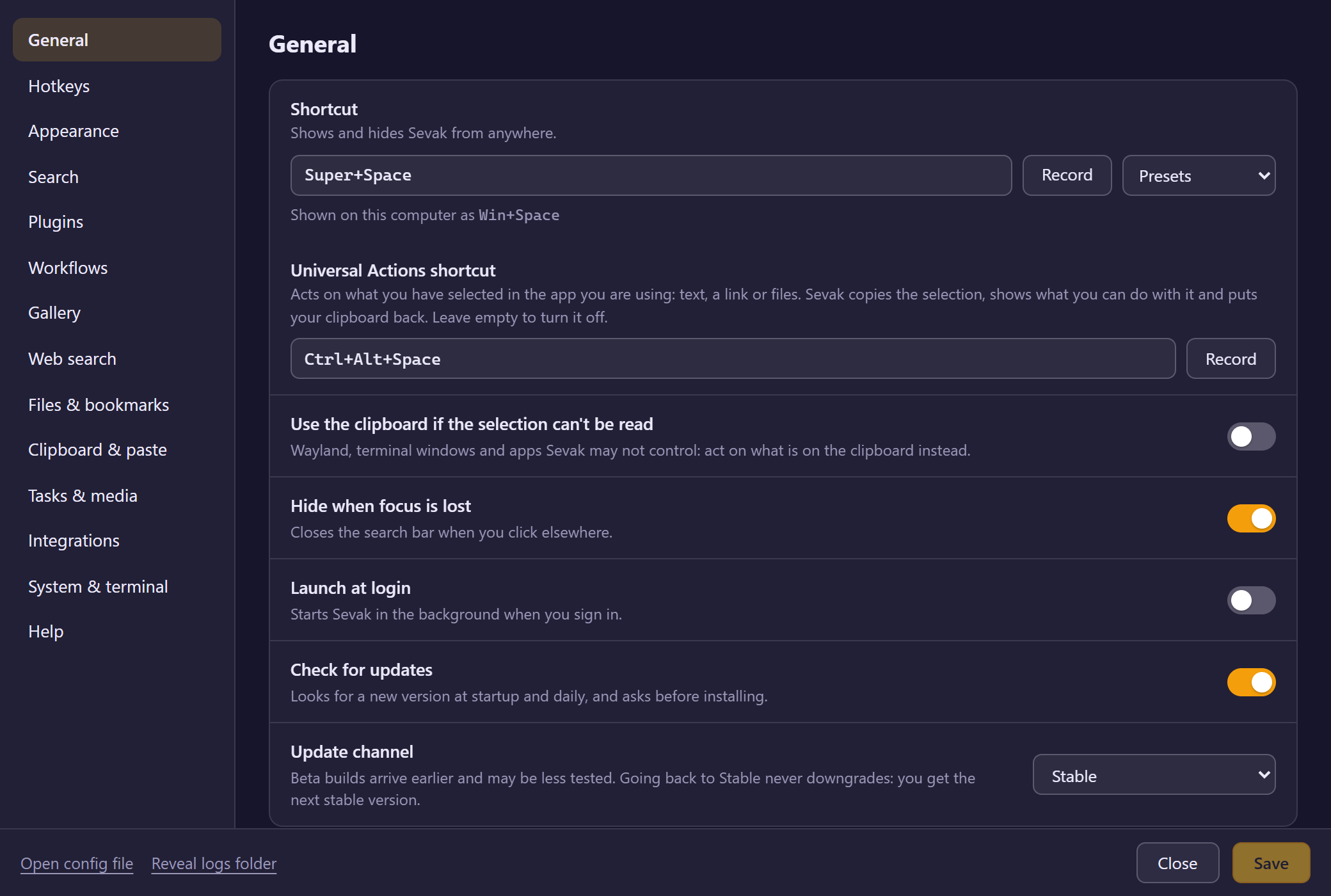Screen dimensions: 1331x896
Task: Open Integrations settings
Action: pyautogui.click(x=117, y=540)
